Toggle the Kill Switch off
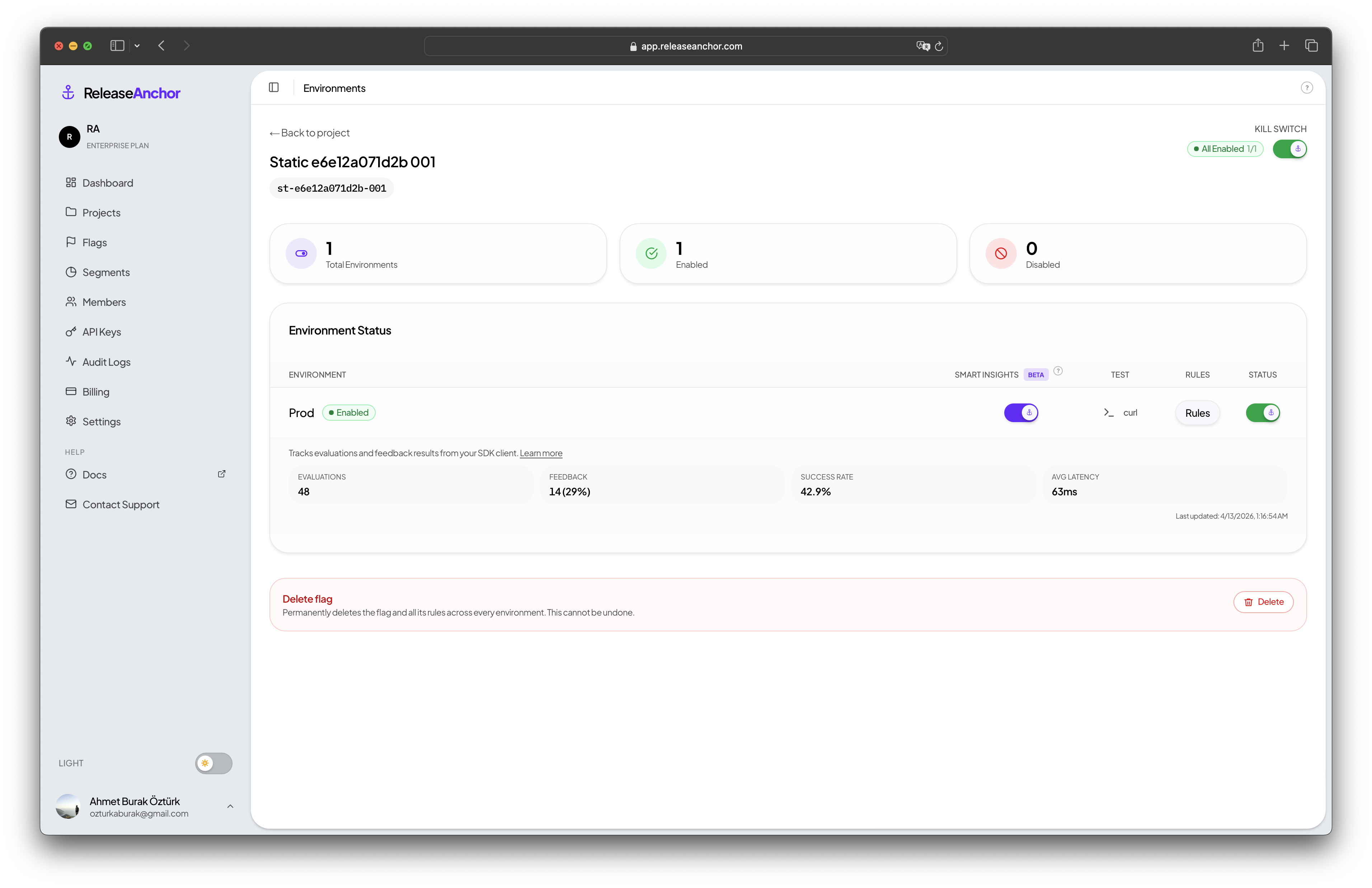This screenshot has height=888, width=1372. 1289,149
